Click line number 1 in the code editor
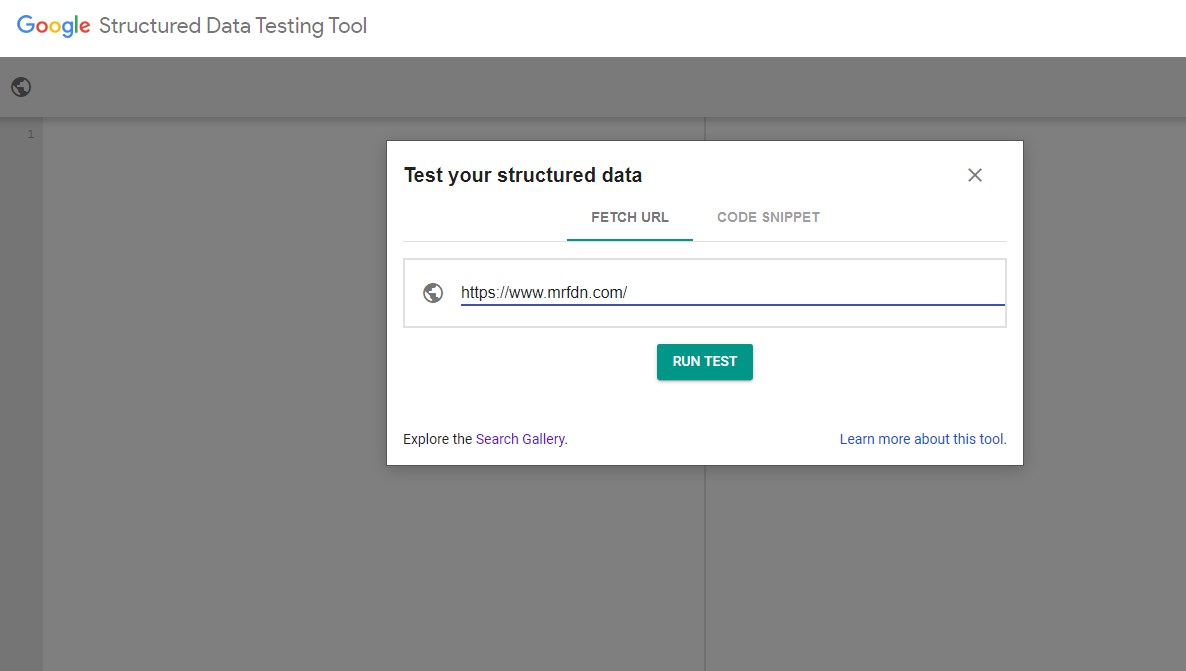 [x=31, y=134]
